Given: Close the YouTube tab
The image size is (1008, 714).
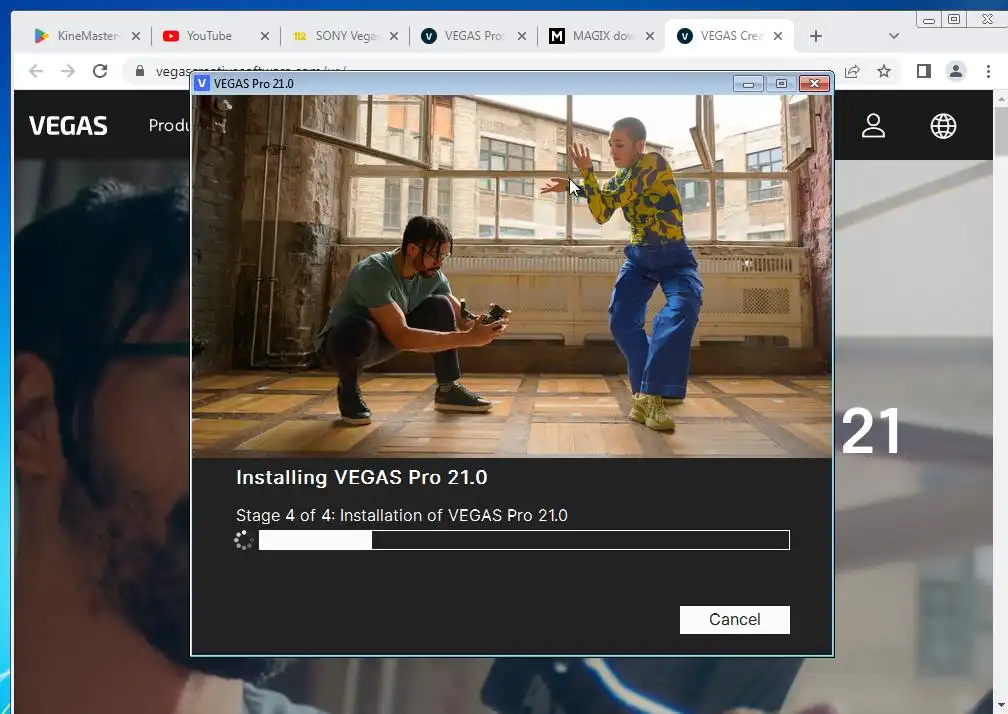Looking at the screenshot, I should 265,36.
